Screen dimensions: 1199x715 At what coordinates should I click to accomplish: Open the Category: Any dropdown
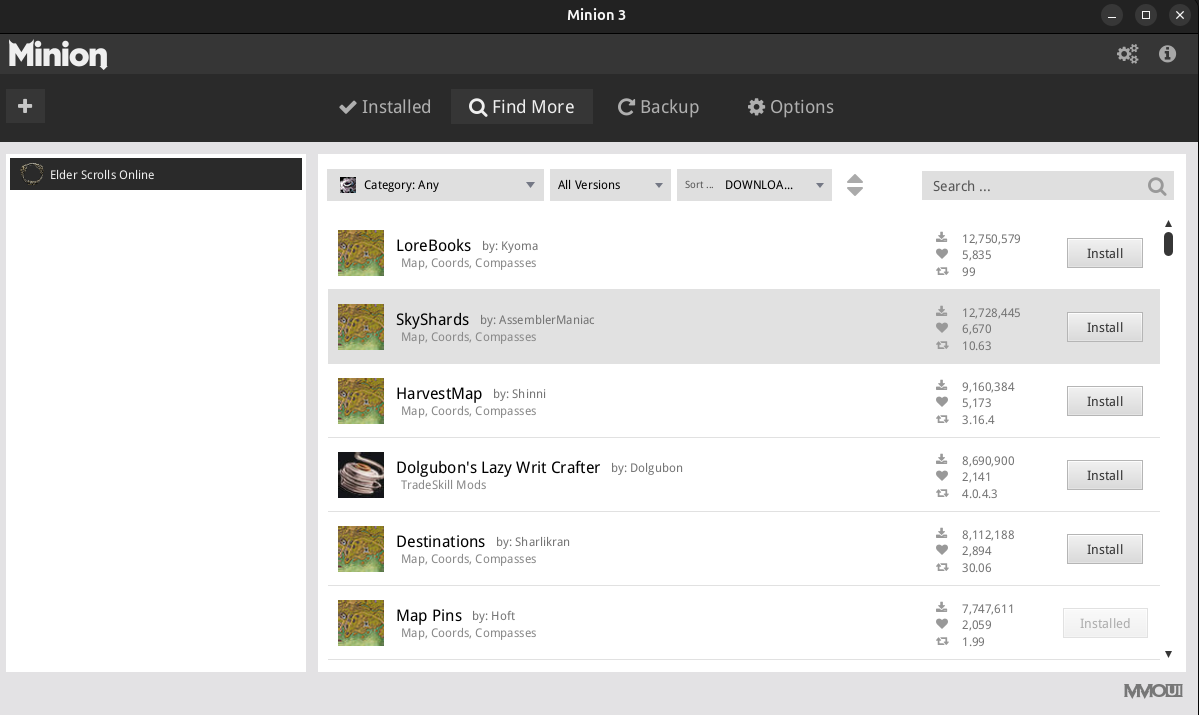pos(435,185)
